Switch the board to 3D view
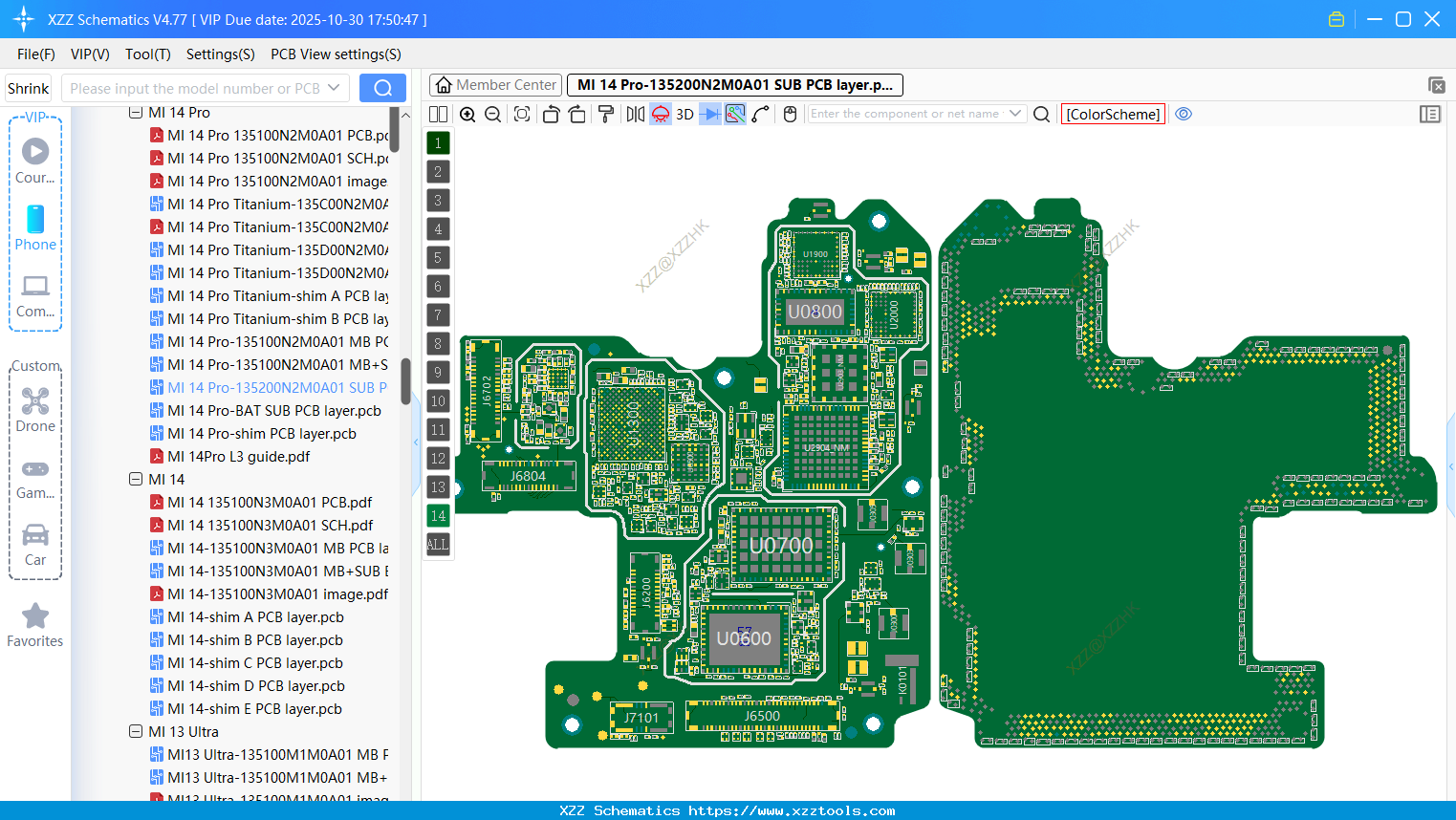Screen dimensions: 1456x820 [x=685, y=113]
